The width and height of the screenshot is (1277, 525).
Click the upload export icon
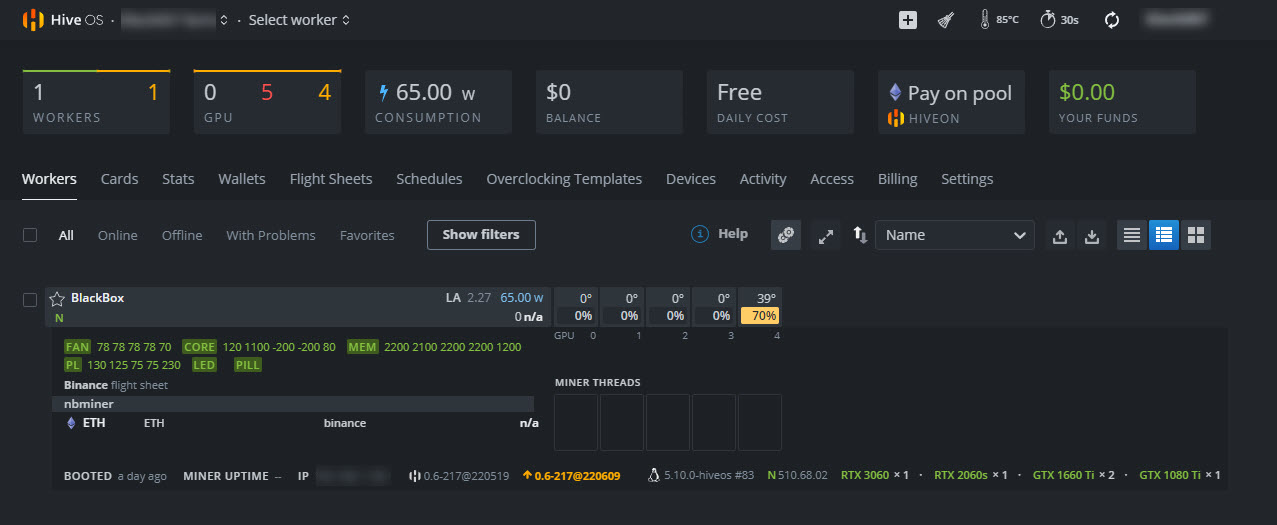click(x=1060, y=236)
